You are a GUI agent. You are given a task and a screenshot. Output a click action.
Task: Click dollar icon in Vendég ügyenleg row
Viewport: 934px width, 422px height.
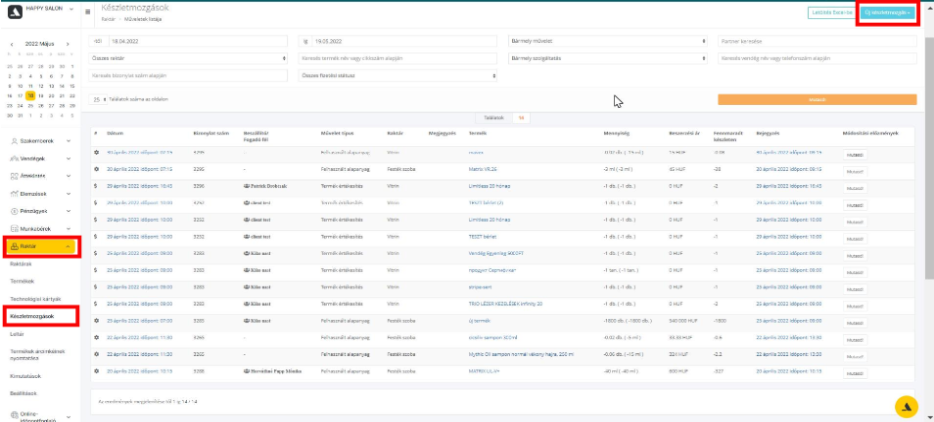tap(96, 253)
